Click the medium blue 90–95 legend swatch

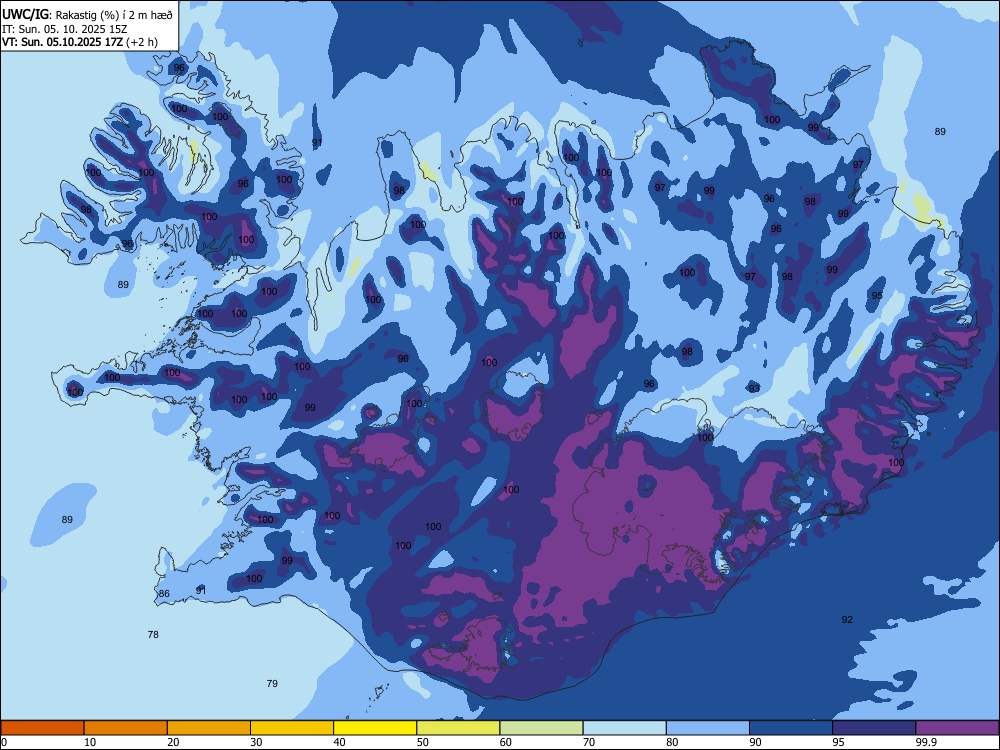791,728
